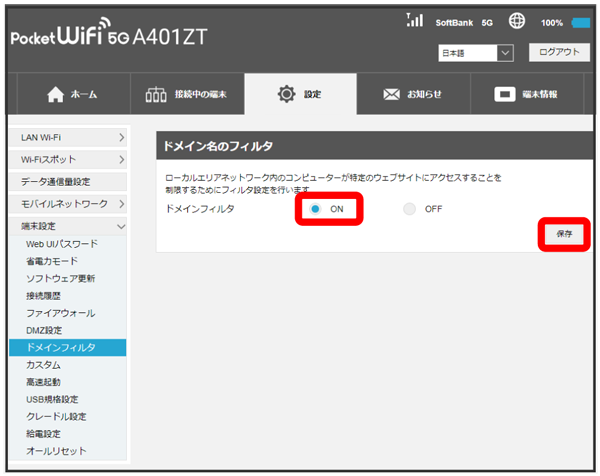Click the notifications envelope icon
The width and height of the screenshot is (600, 476).
click(392, 94)
